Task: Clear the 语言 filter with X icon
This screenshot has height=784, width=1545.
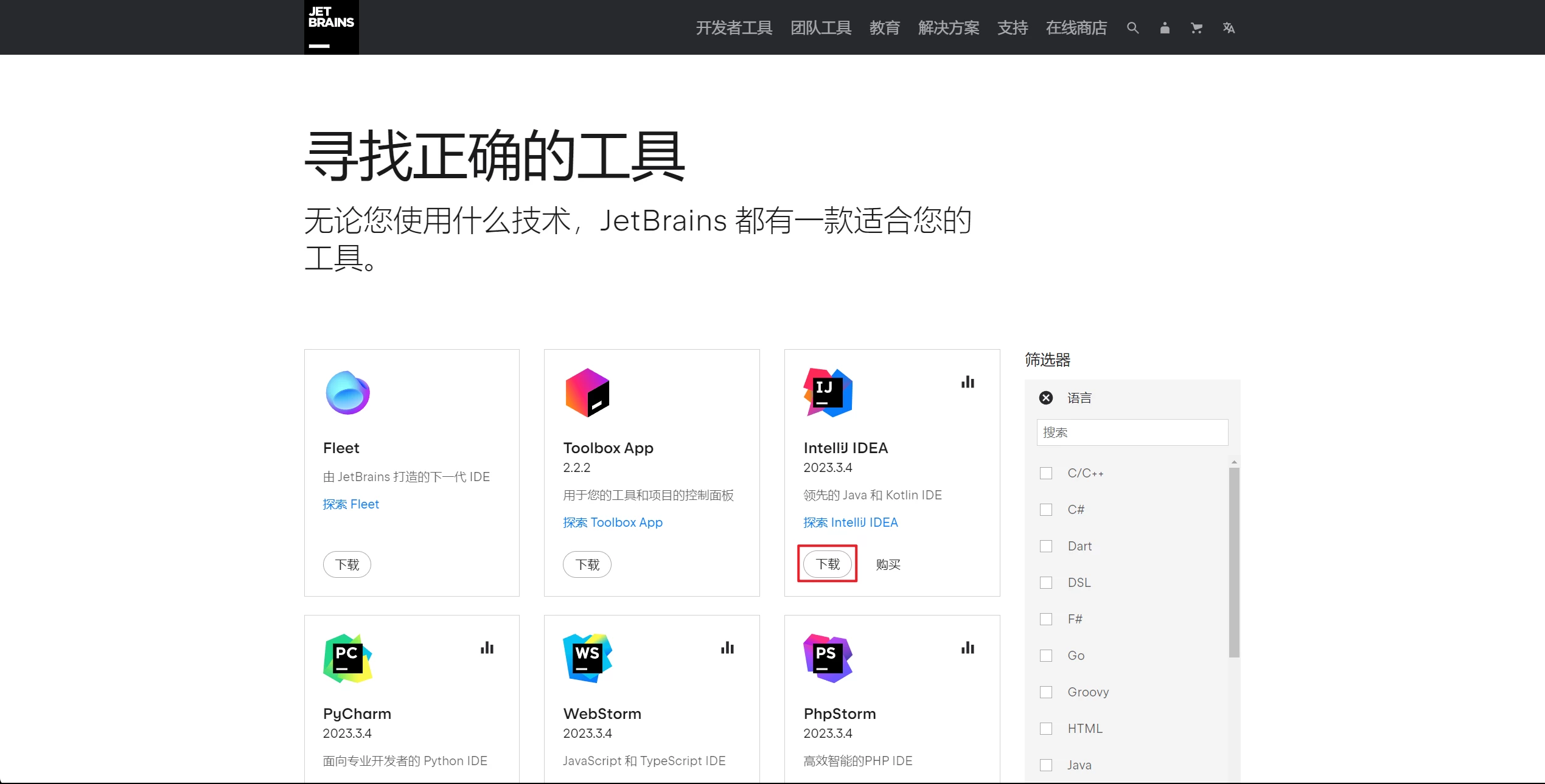Action: (x=1046, y=398)
